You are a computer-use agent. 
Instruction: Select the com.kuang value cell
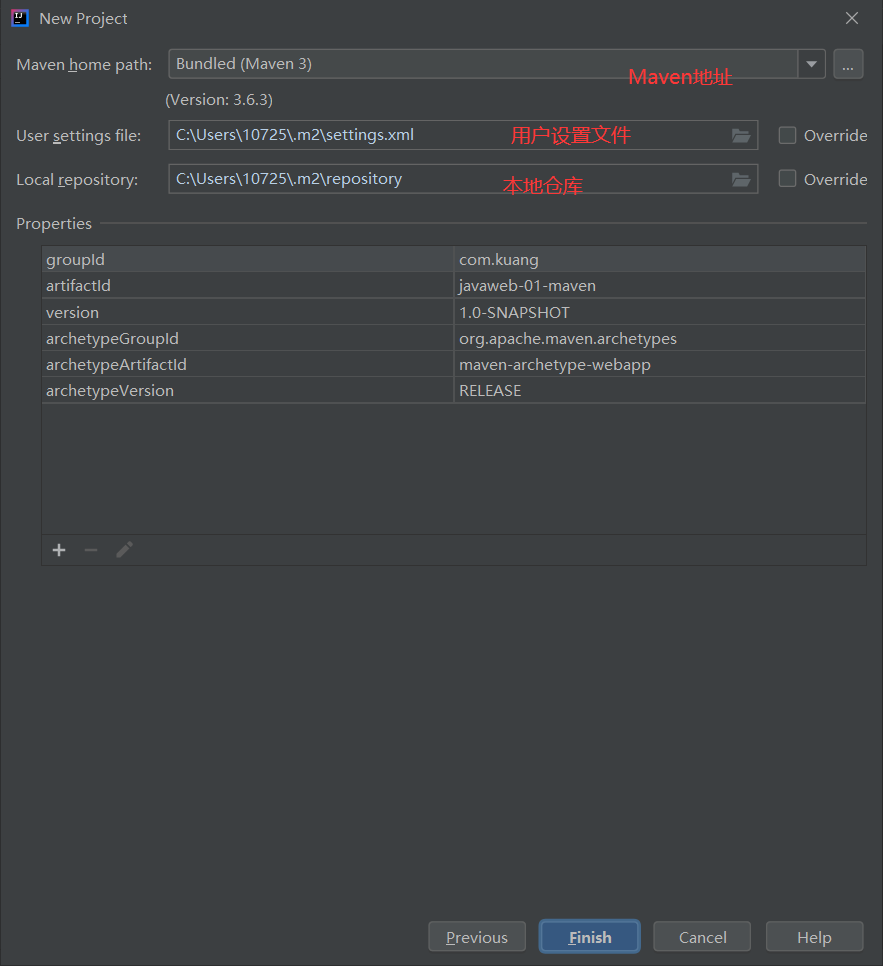tap(659, 259)
